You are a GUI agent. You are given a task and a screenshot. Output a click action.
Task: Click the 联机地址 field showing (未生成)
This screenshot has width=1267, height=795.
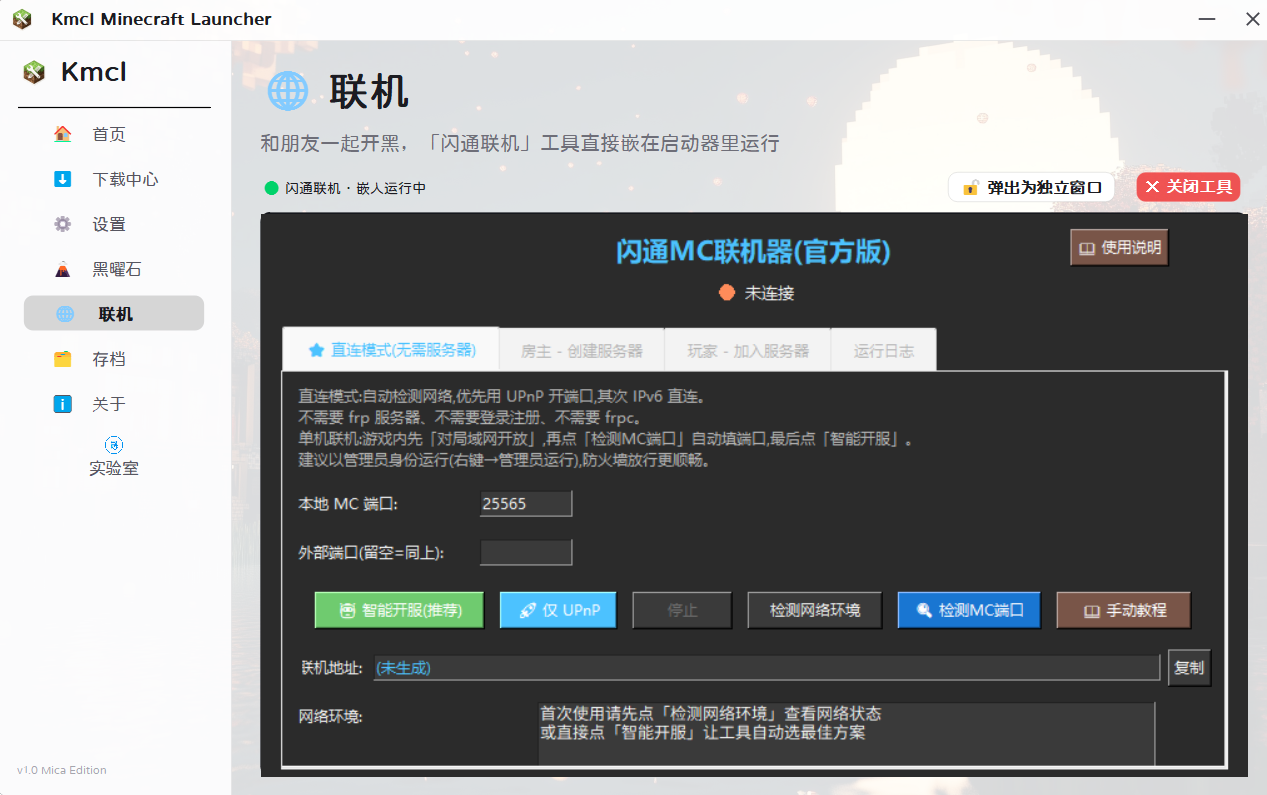(767, 668)
